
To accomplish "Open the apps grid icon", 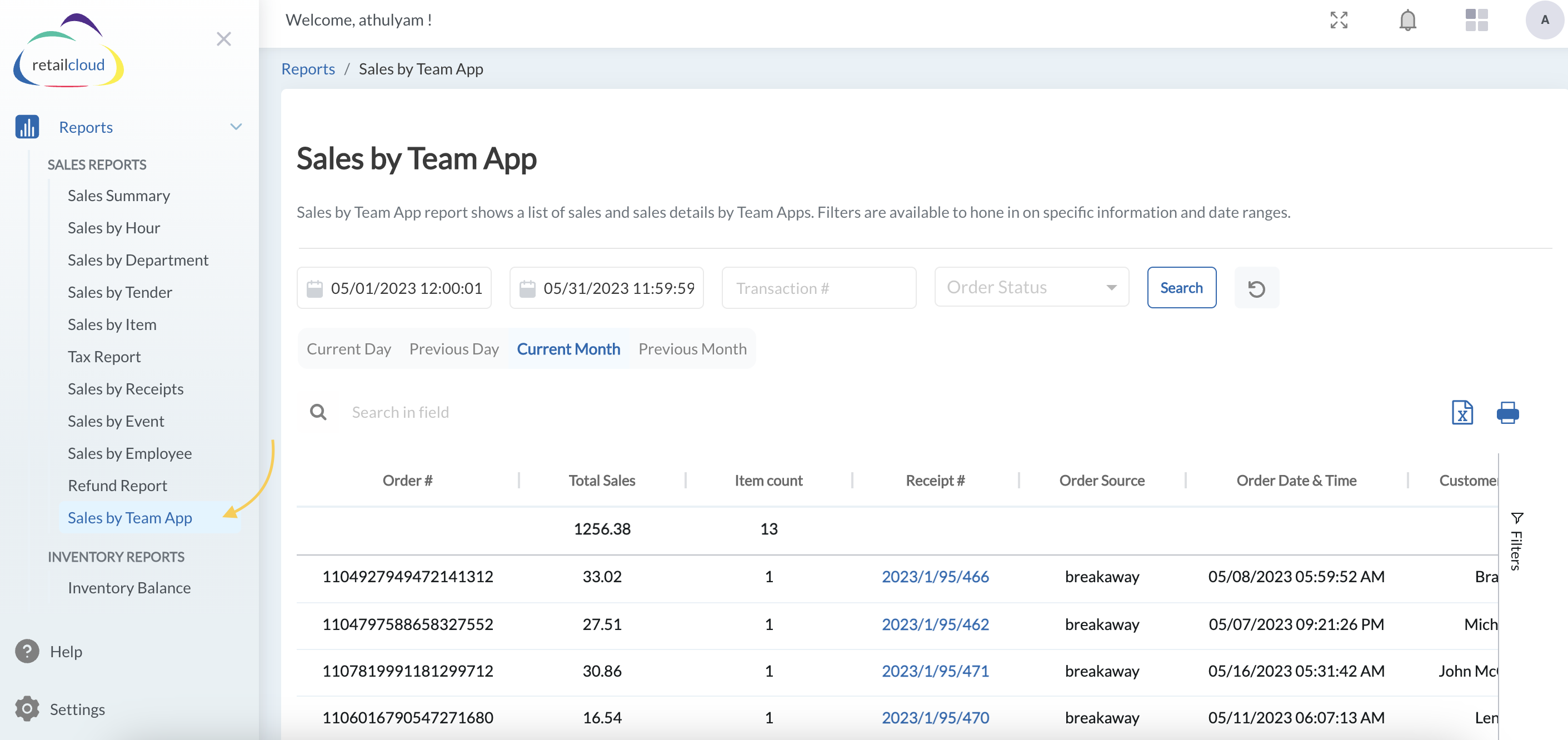I will click(x=1476, y=20).
